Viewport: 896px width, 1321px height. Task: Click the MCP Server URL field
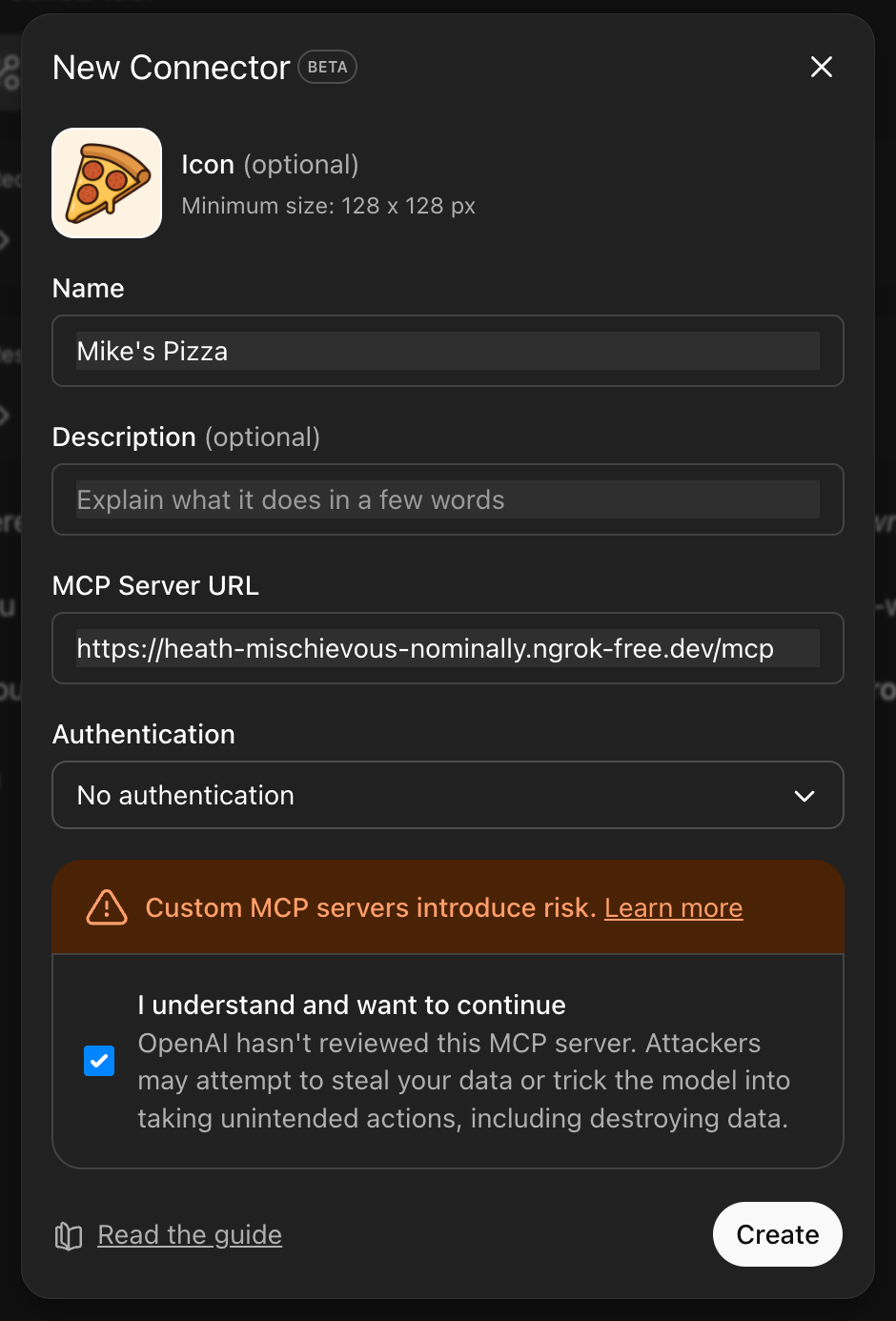(448, 648)
